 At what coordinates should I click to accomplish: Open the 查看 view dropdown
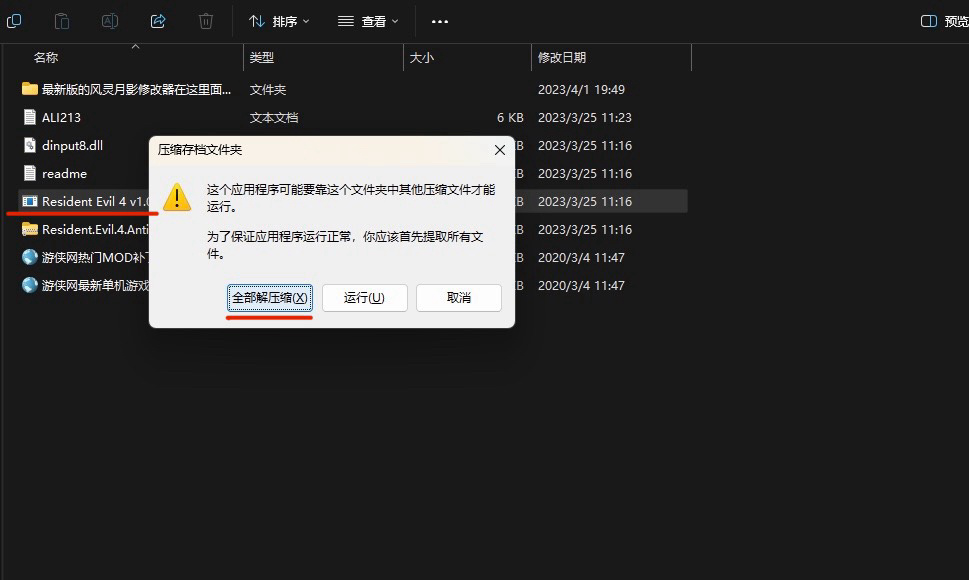point(368,21)
